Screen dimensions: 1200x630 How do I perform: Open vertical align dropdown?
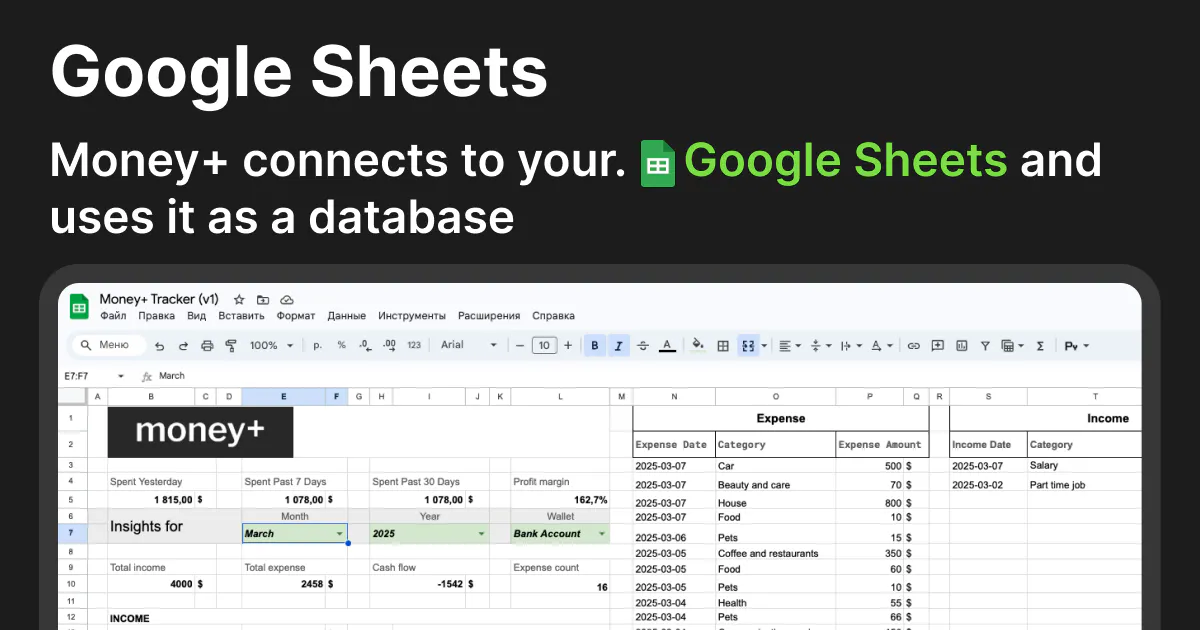pyautogui.click(x=819, y=345)
